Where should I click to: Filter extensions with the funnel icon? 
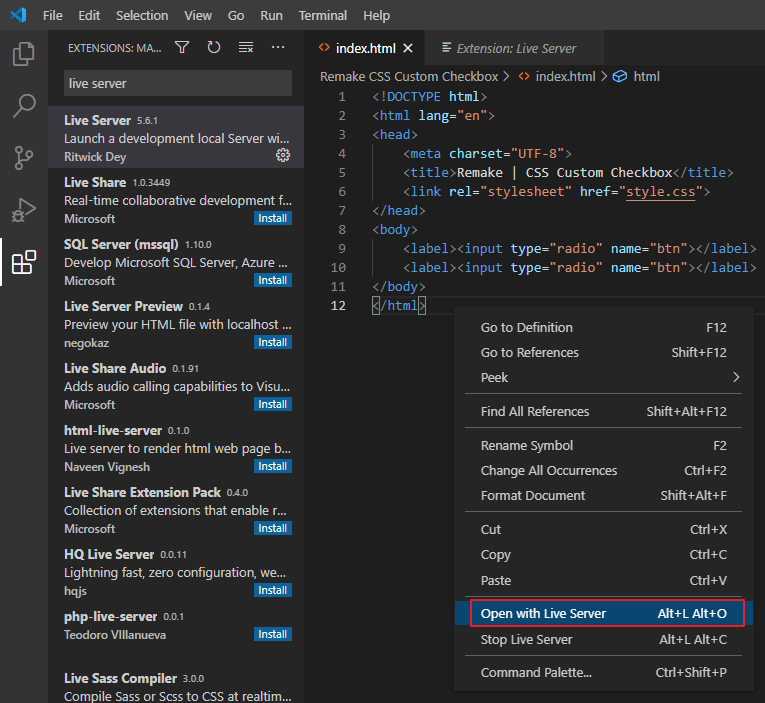182,47
